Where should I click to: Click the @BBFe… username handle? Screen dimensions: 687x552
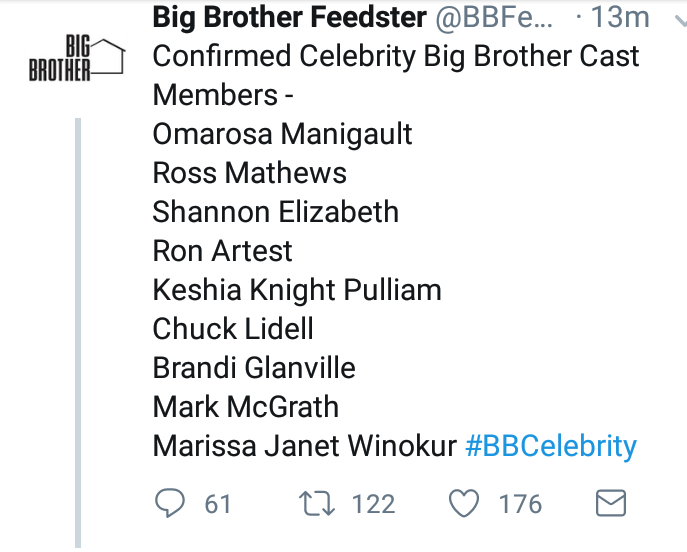click(494, 18)
